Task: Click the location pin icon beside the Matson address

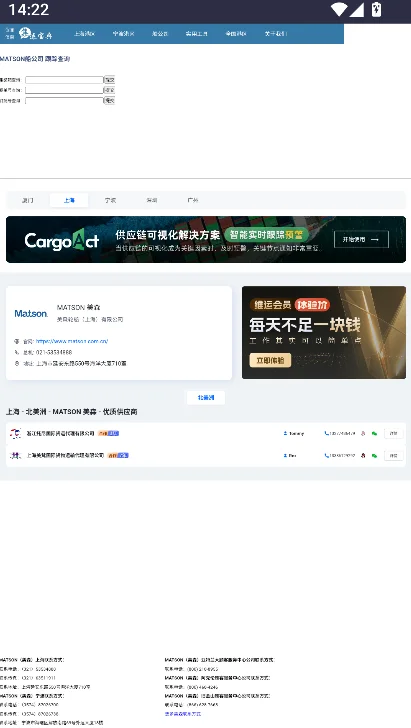Action: pyautogui.click(x=17, y=364)
